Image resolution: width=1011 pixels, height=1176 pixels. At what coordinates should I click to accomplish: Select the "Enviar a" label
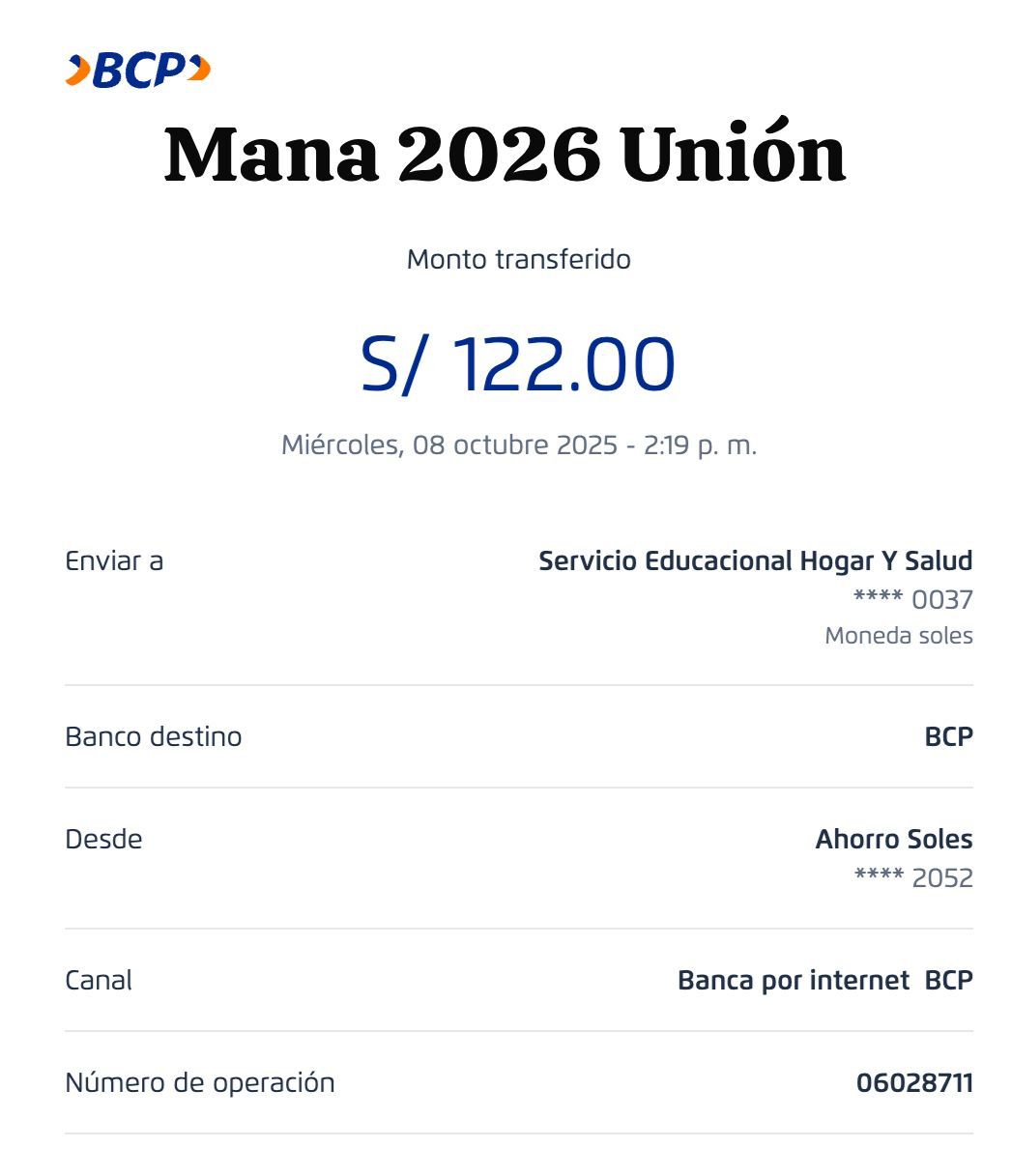(114, 560)
